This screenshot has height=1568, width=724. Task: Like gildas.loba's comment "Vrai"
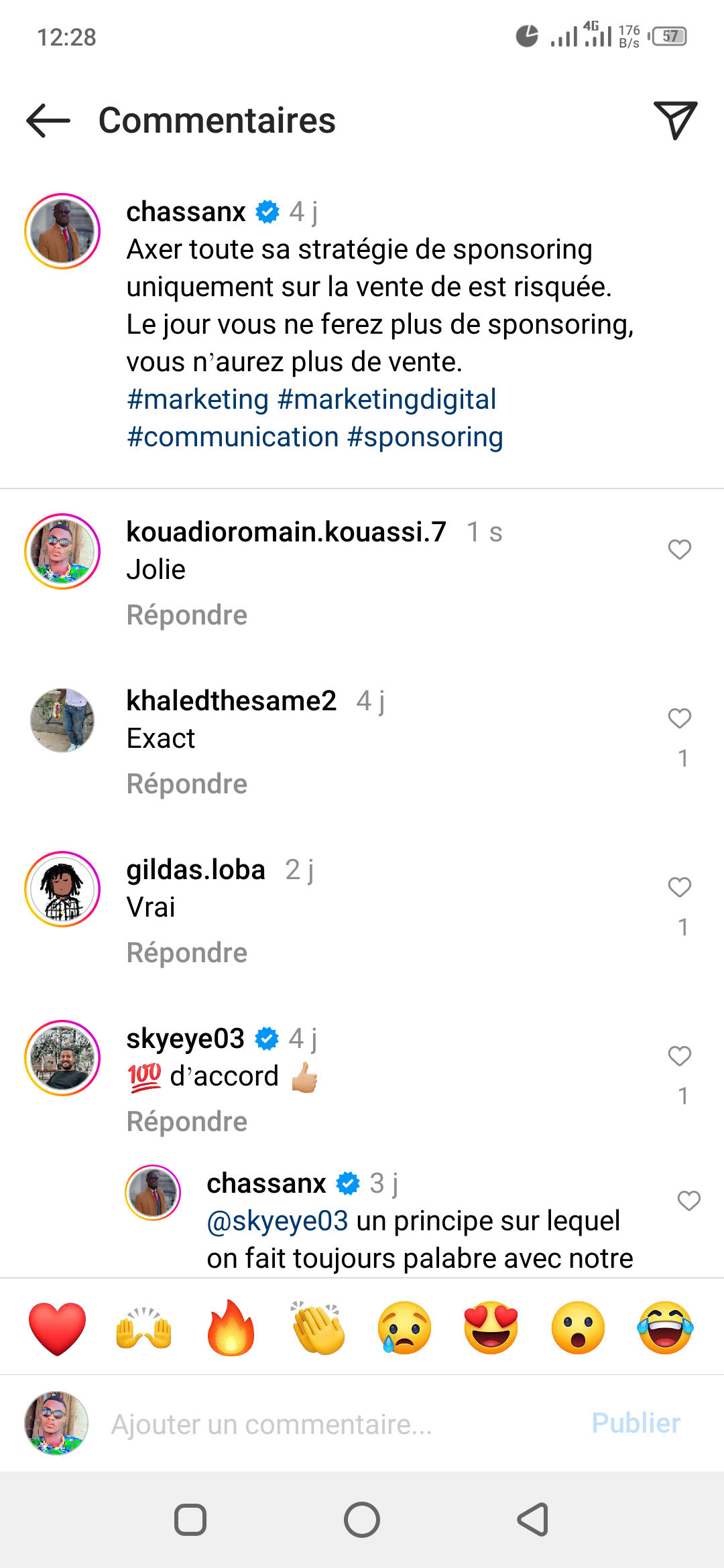(x=679, y=887)
